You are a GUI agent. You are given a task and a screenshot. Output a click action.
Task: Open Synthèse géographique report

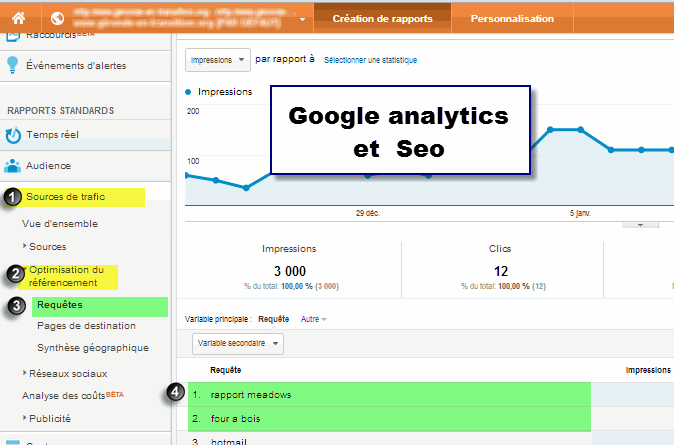pos(93,348)
